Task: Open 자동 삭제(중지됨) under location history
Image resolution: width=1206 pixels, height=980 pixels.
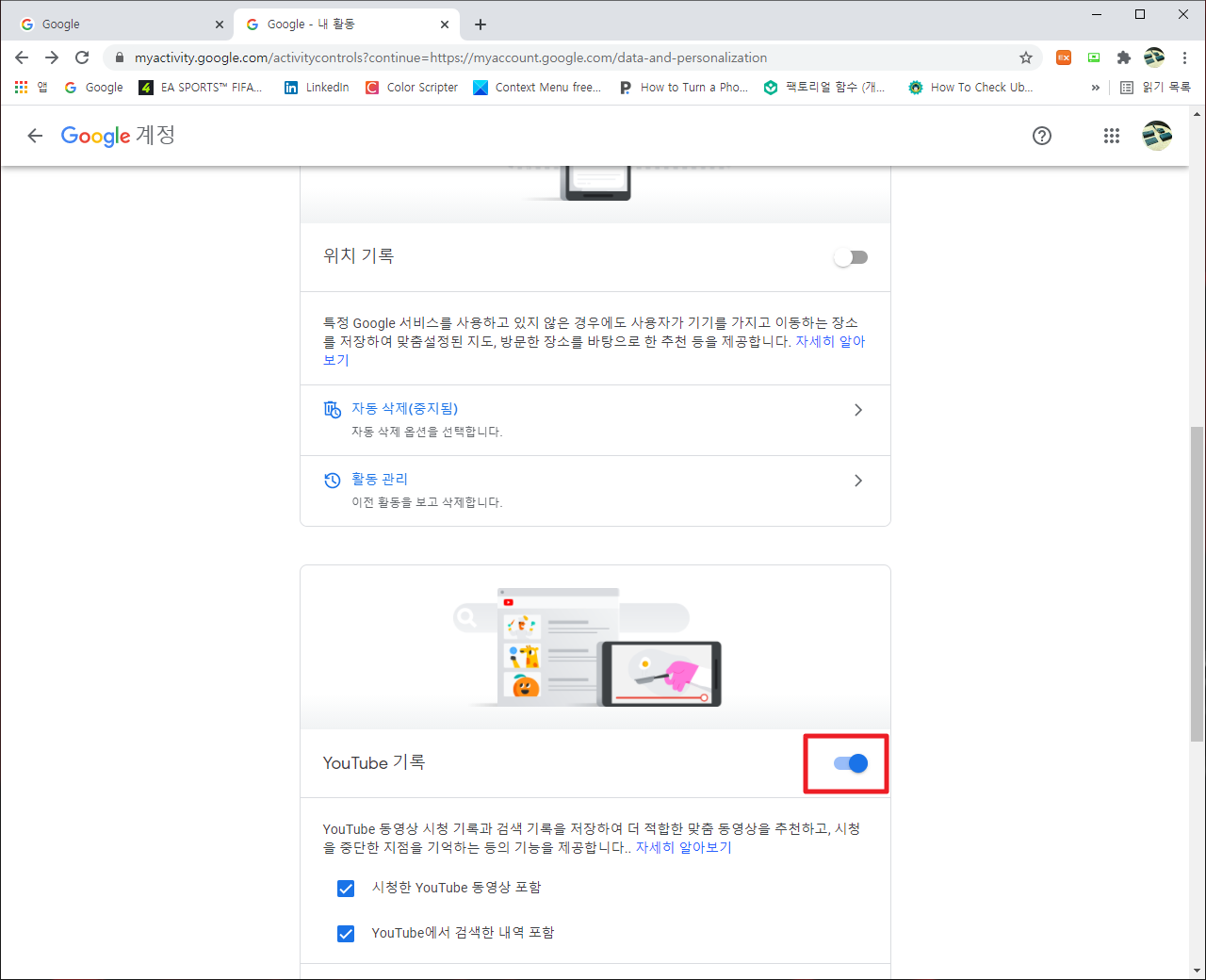Action: point(595,420)
